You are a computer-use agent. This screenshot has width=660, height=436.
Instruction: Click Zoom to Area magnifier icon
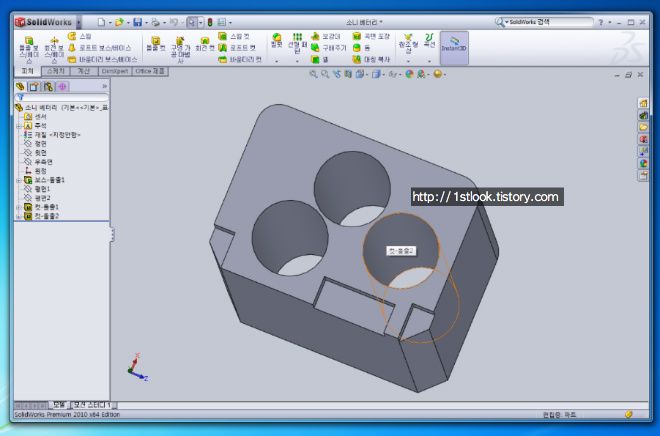tap(325, 74)
